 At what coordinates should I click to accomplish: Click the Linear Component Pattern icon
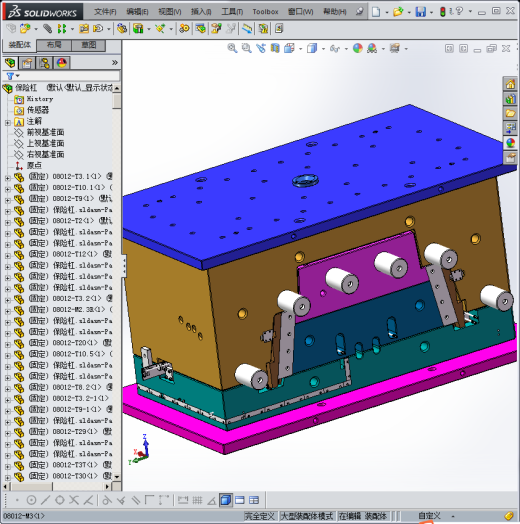coord(61,29)
